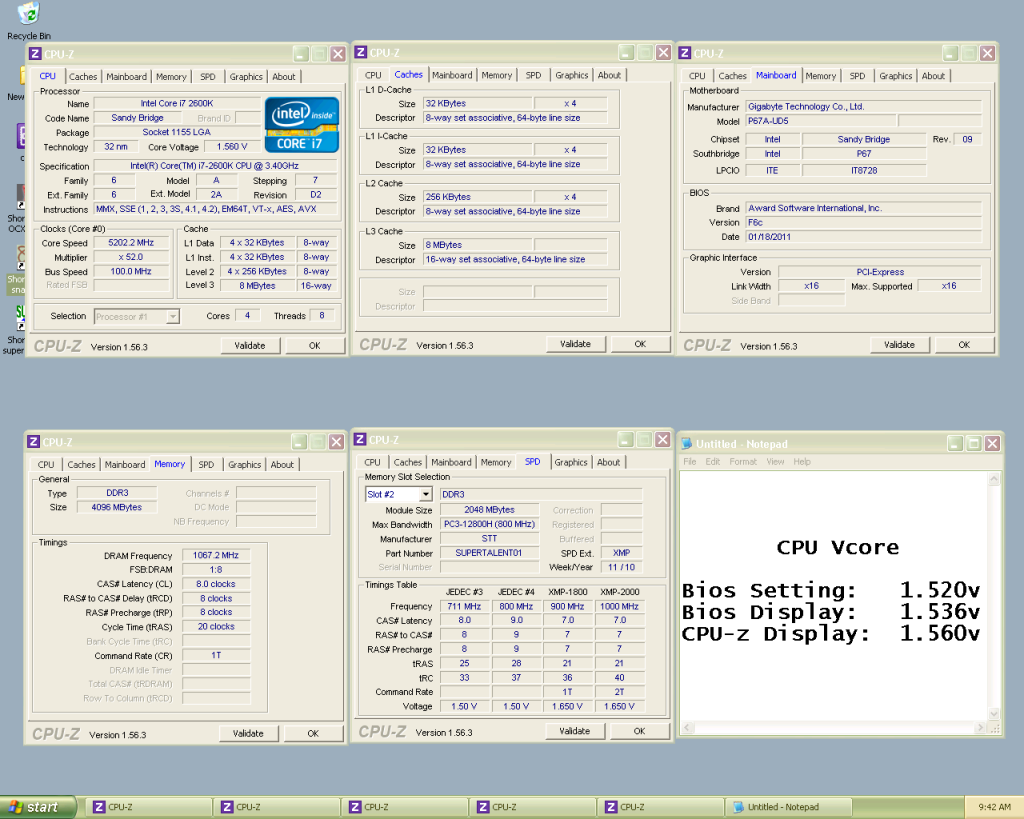Switch to the Caches tab in the CPU window
This screenshot has width=1024, height=819.
pyautogui.click(x=83, y=76)
